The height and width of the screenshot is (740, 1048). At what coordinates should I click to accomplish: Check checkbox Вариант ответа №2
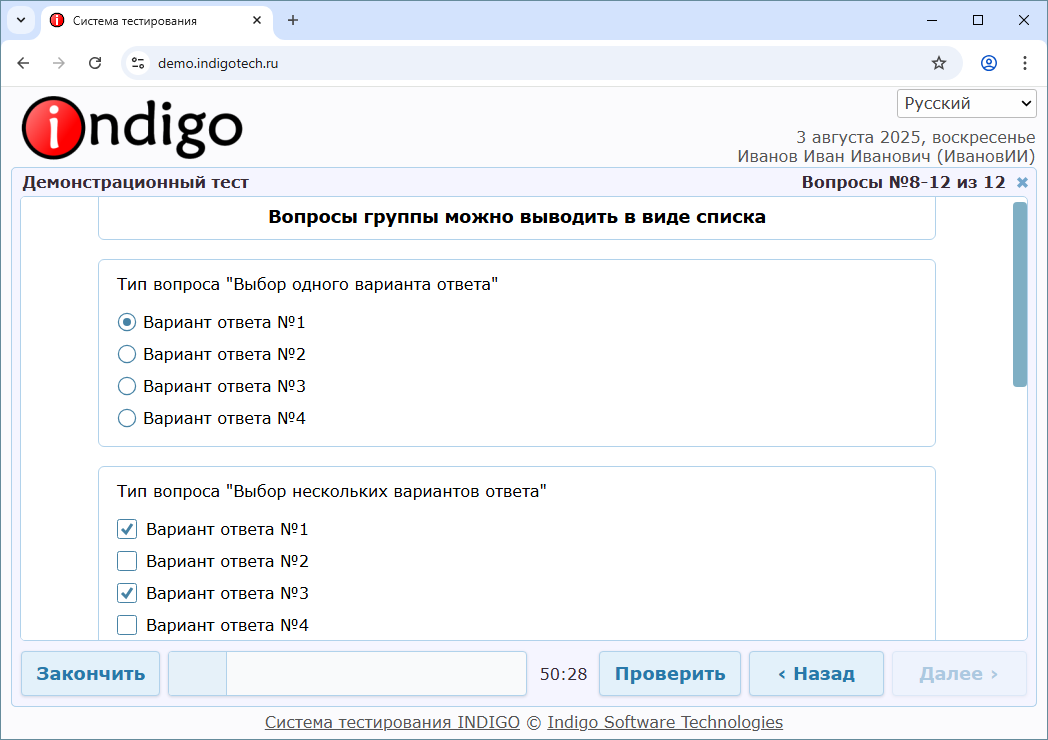127,562
